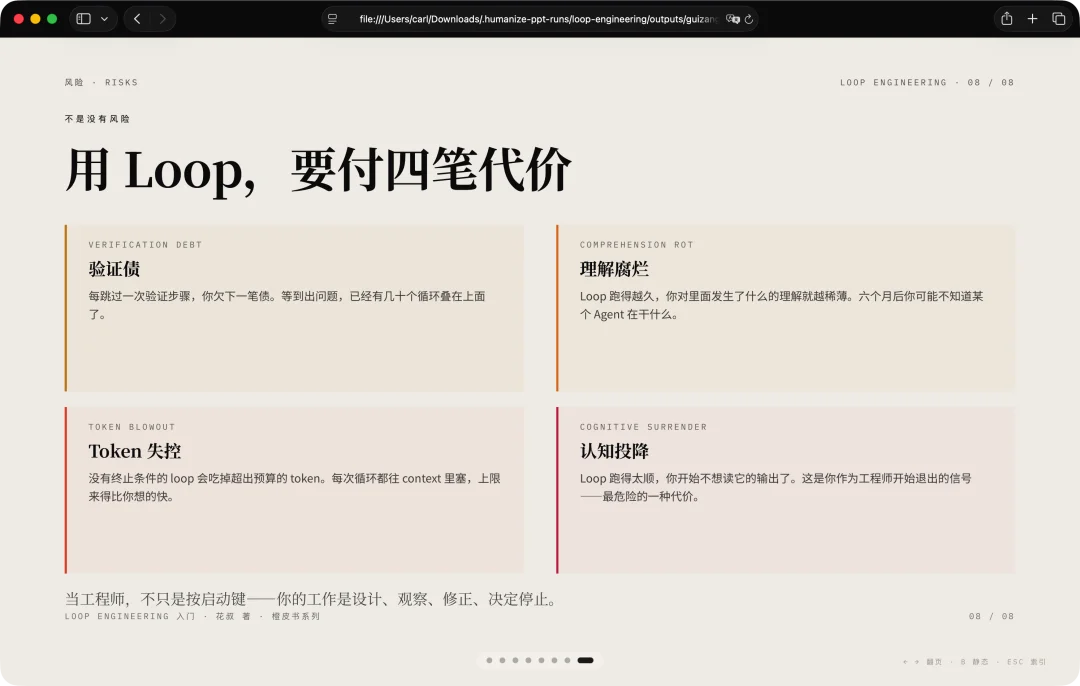Screen dimensions: 1080x686
Task: Reload the page with the refresh icon
Action: pyautogui.click(x=749, y=19)
